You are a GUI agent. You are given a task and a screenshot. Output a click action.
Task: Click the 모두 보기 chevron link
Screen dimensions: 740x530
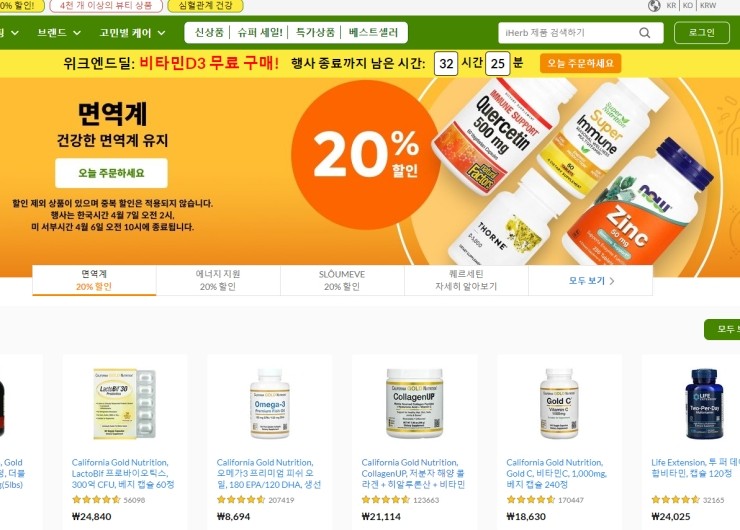point(591,281)
